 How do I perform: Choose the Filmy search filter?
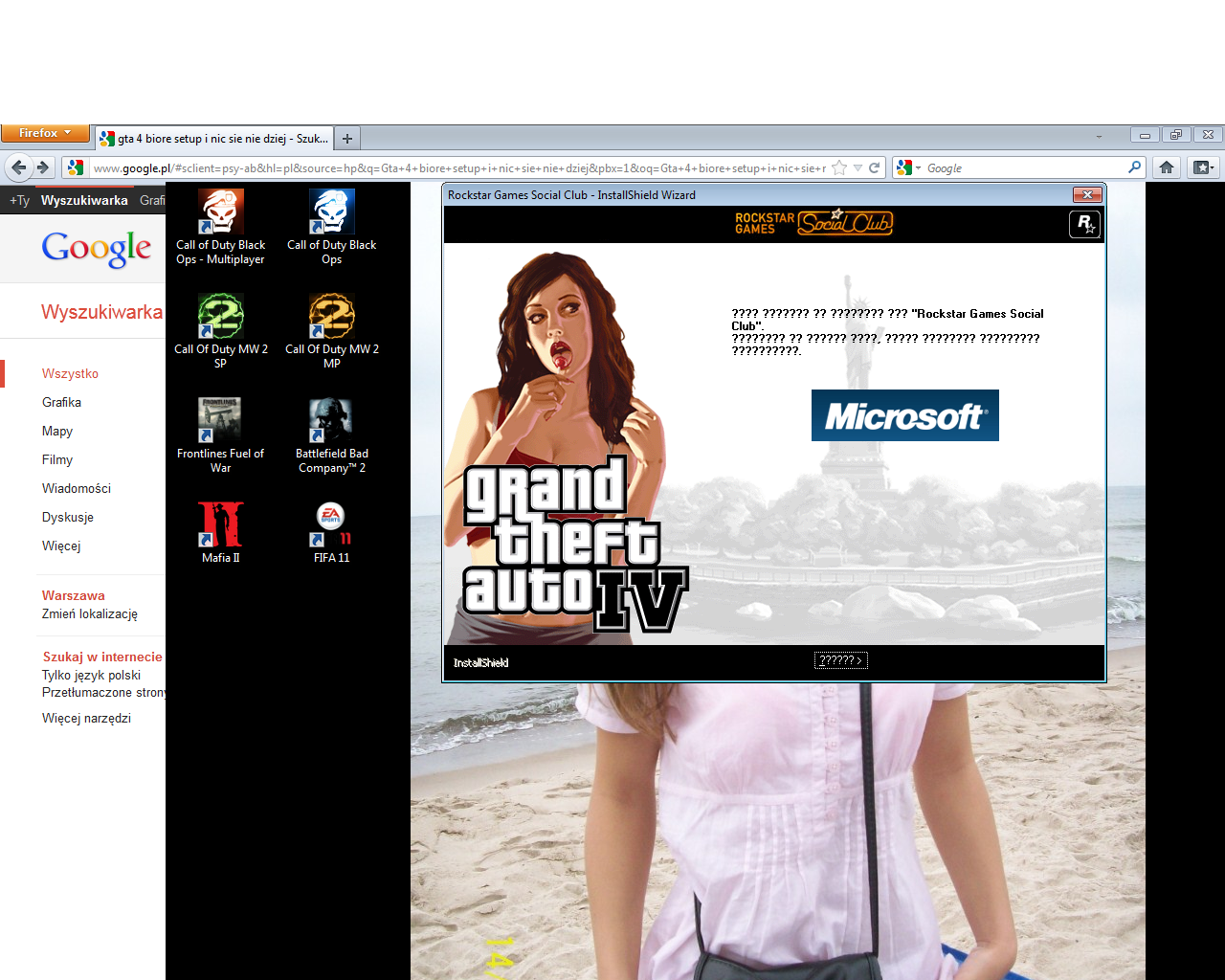pyautogui.click(x=57, y=459)
